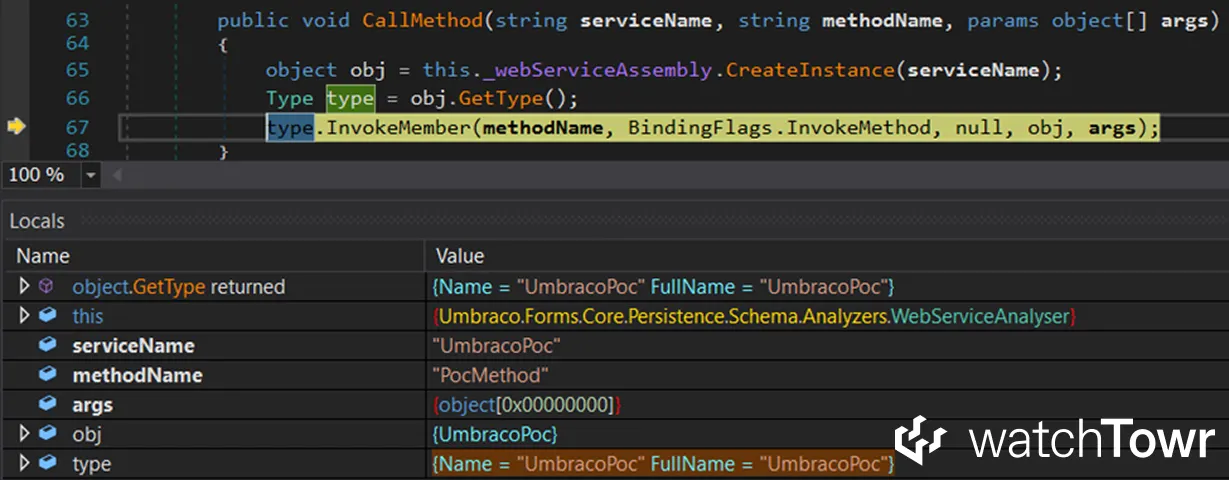The image size is (1229, 480).
Task: Expand the 'this' variable node
Action: pos(24,316)
